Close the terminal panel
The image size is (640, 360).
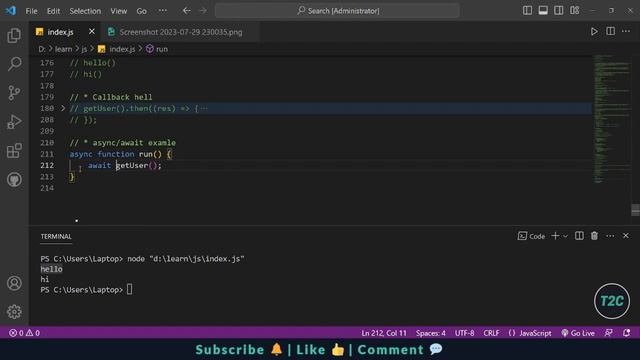(626, 236)
